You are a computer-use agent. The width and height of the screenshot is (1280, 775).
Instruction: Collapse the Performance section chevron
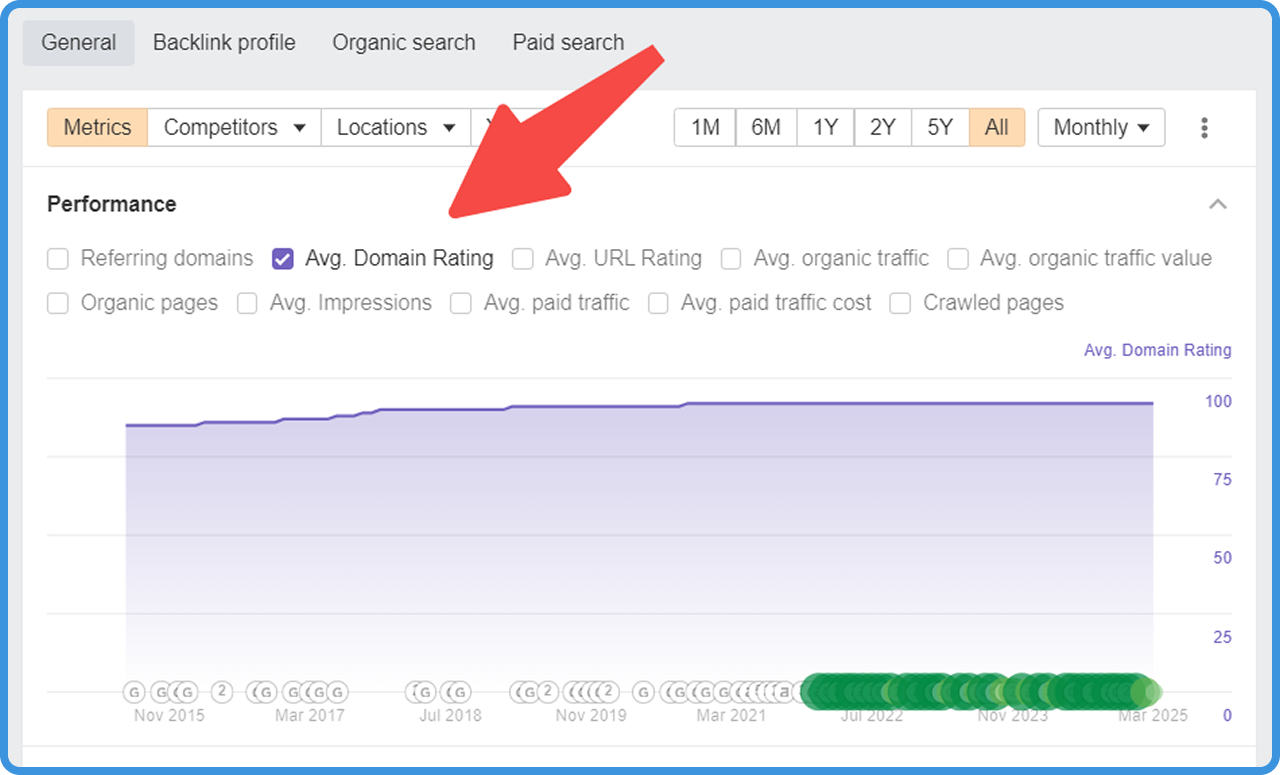(1217, 204)
